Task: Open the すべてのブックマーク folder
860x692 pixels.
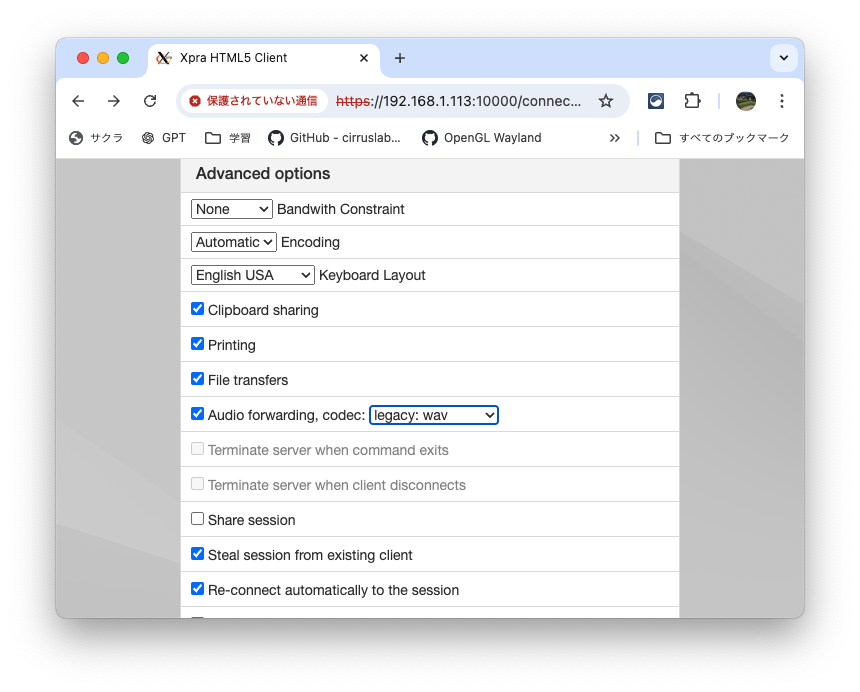Action: point(722,138)
